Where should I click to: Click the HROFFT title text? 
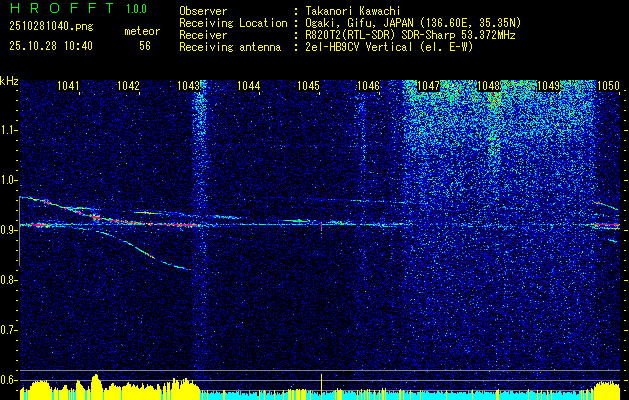61,8
